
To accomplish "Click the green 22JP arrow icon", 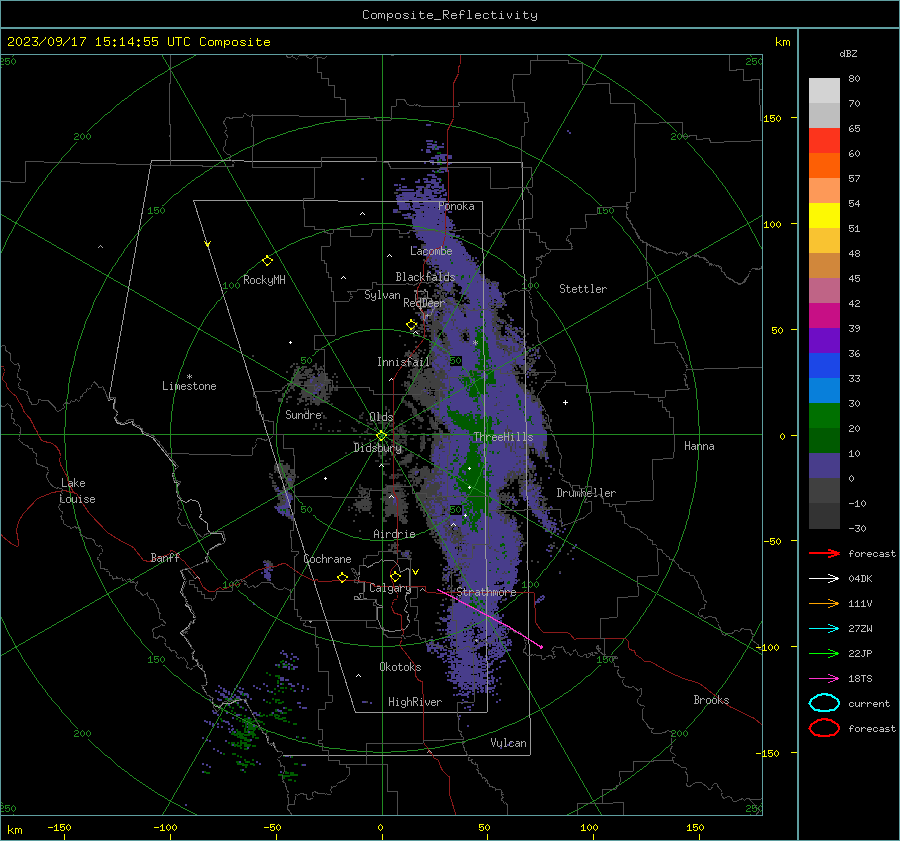I will (x=824, y=653).
